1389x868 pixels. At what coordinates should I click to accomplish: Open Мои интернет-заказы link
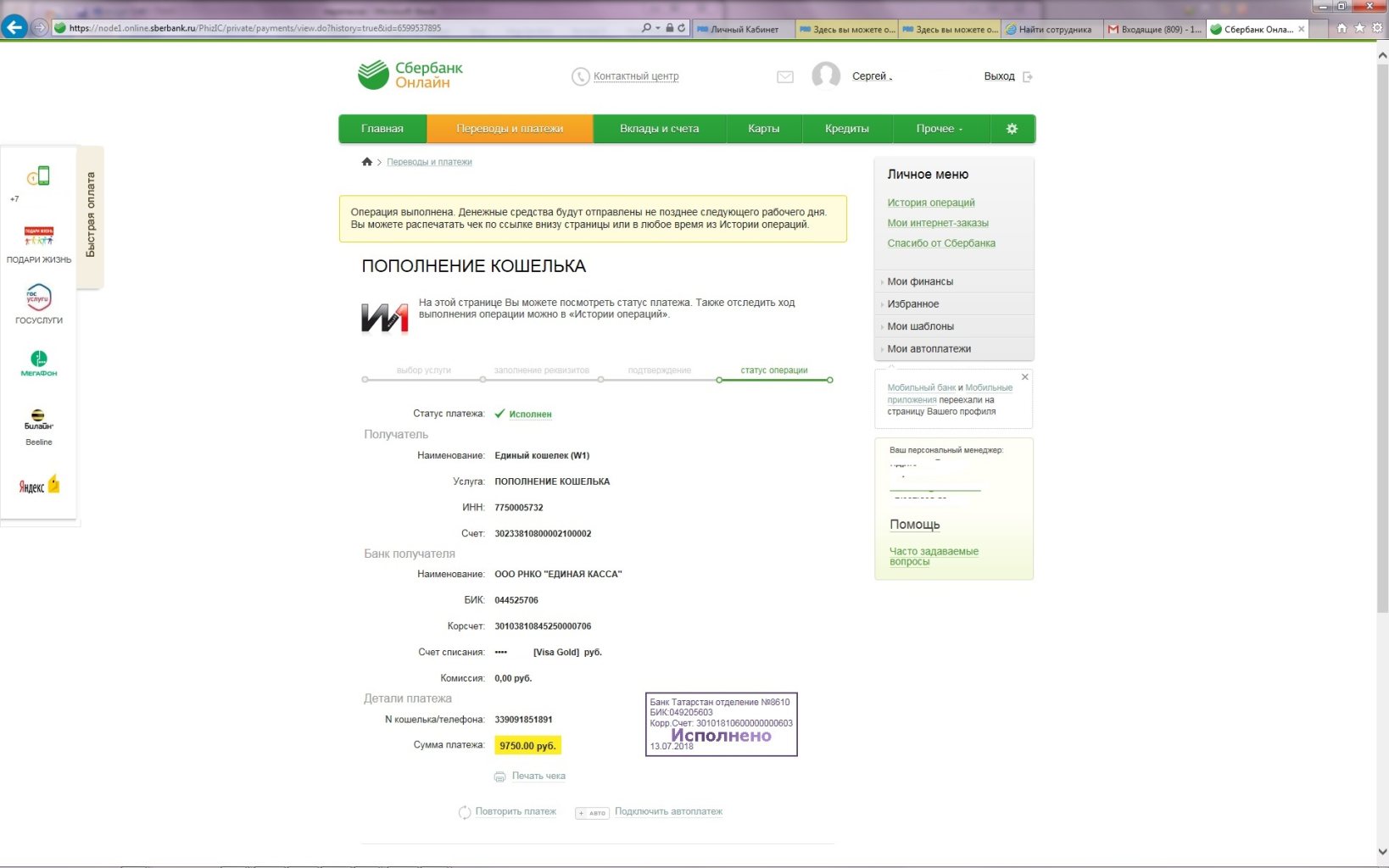click(x=938, y=223)
